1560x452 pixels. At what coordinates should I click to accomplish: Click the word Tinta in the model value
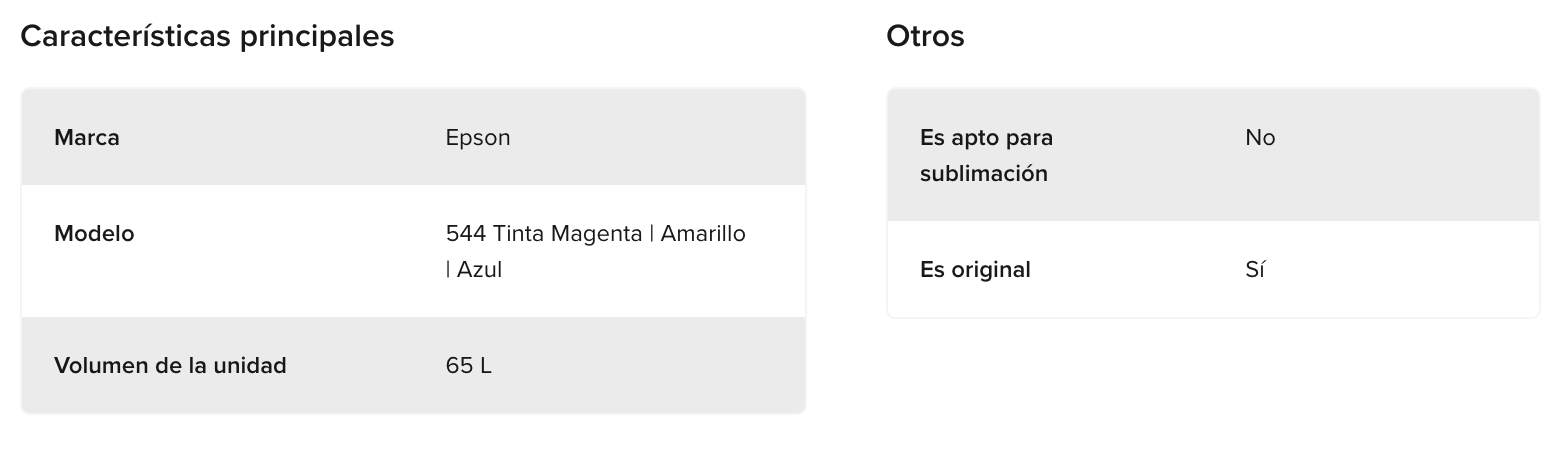[x=518, y=233]
